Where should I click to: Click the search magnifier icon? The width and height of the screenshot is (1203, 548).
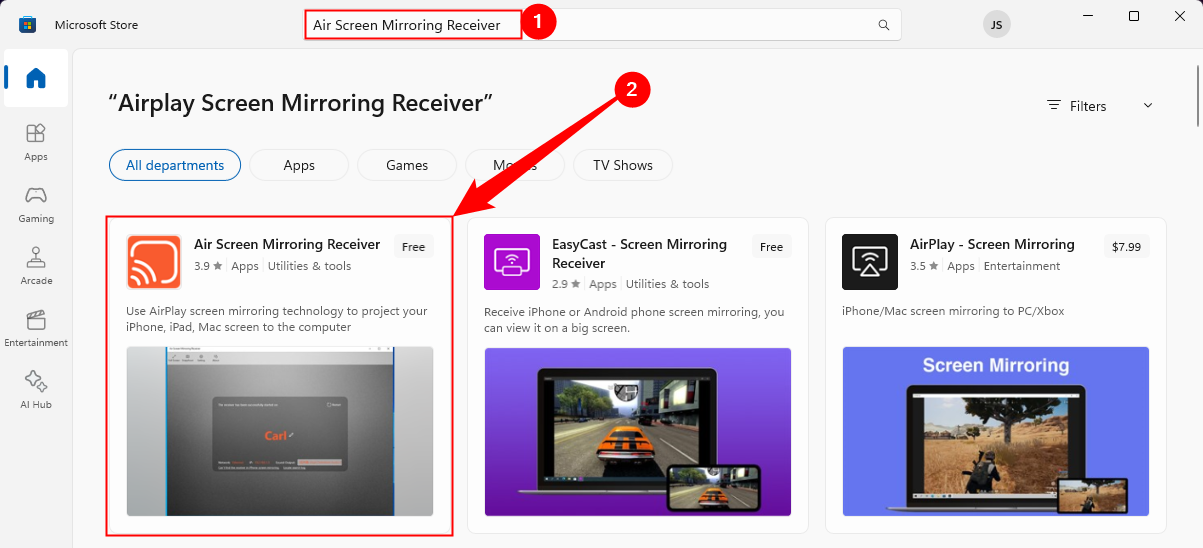tap(883, 25)
